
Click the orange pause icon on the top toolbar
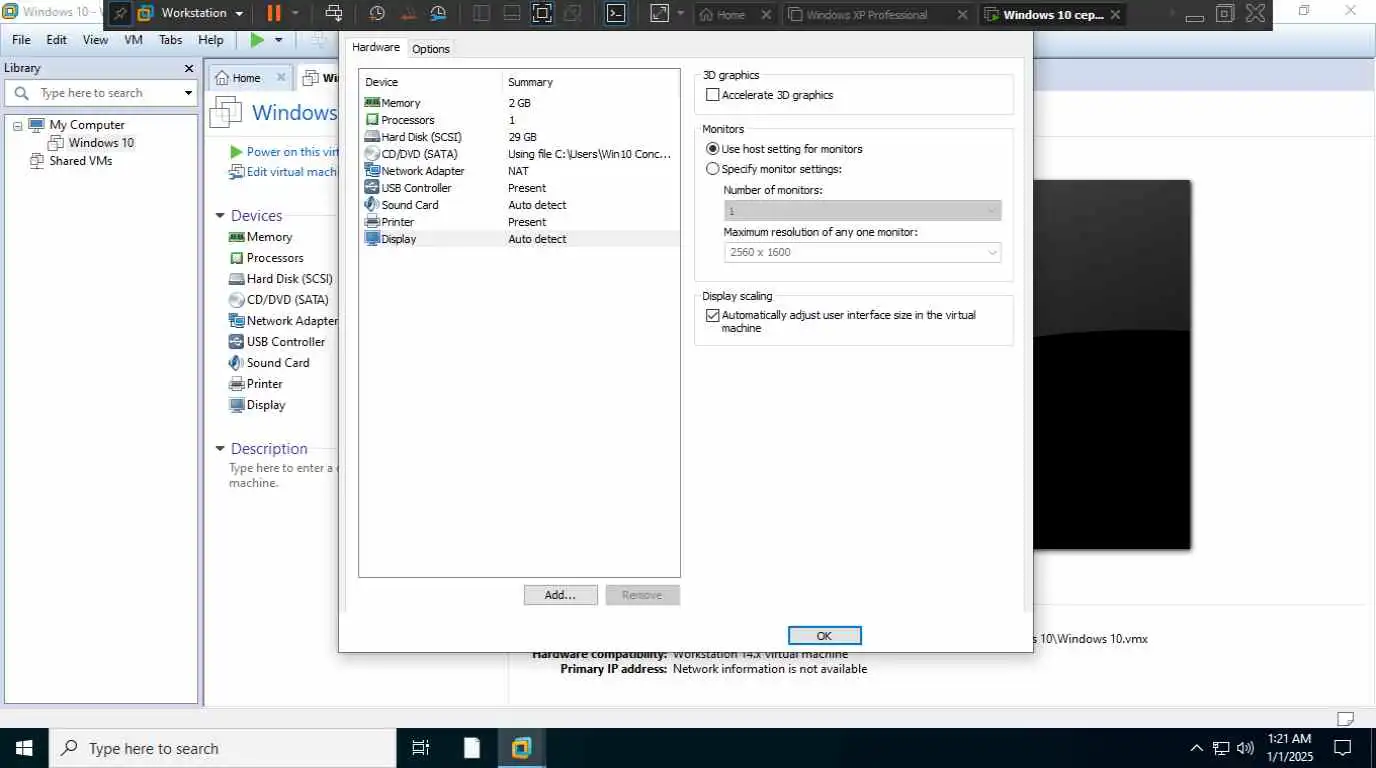pos(273,14)
